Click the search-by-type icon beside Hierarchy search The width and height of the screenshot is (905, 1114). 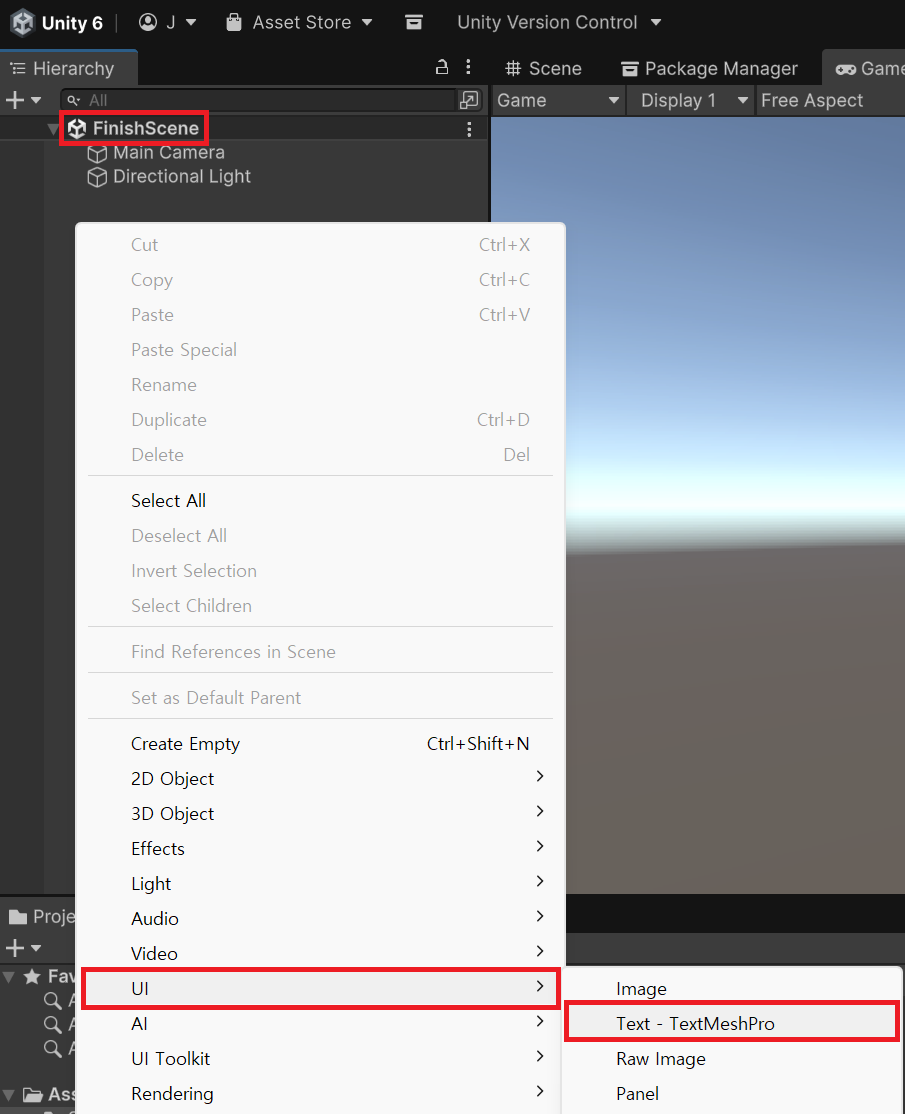click(469, 100)
